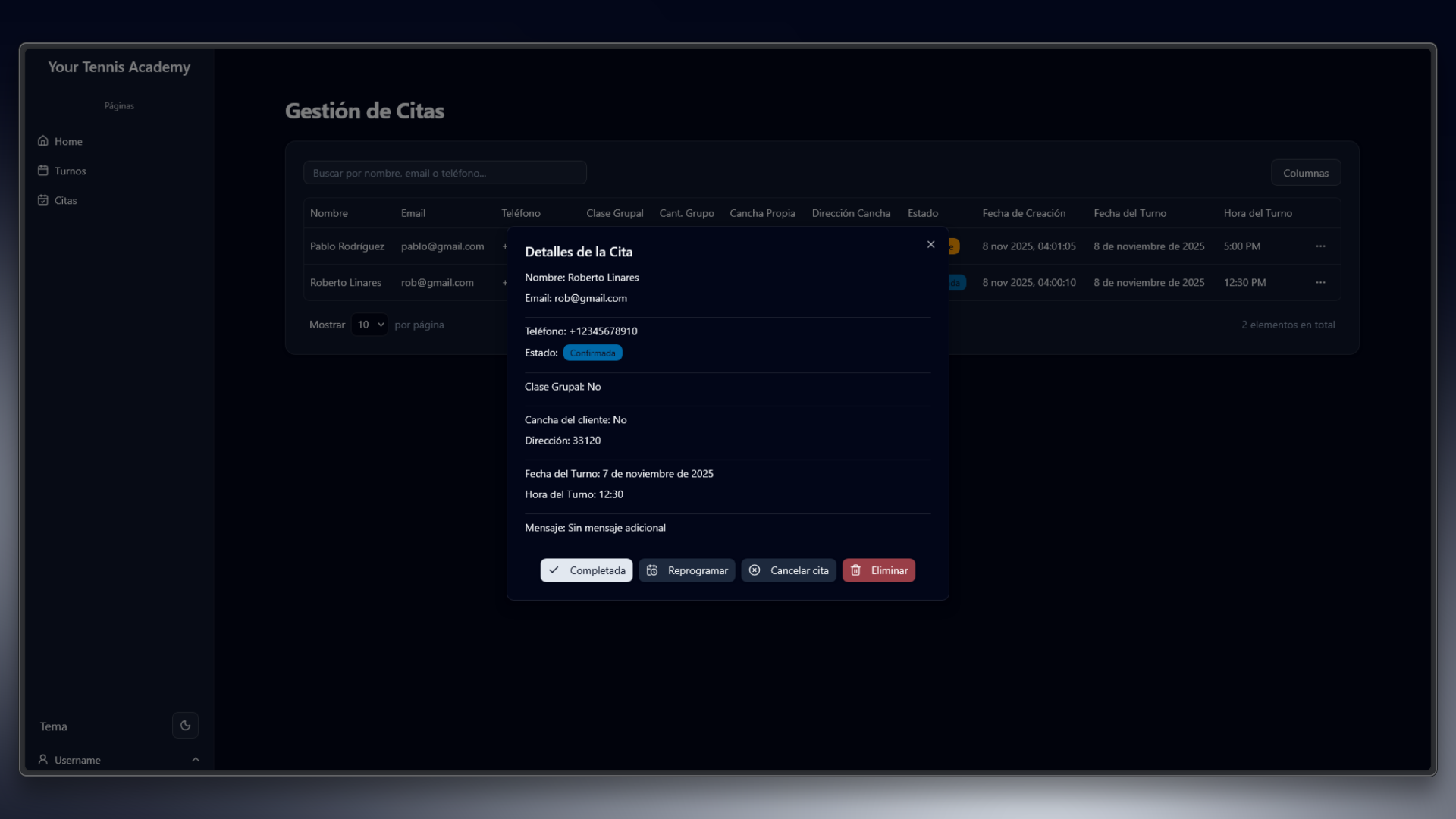Expand the Username menu chevron

coord(196,759)
